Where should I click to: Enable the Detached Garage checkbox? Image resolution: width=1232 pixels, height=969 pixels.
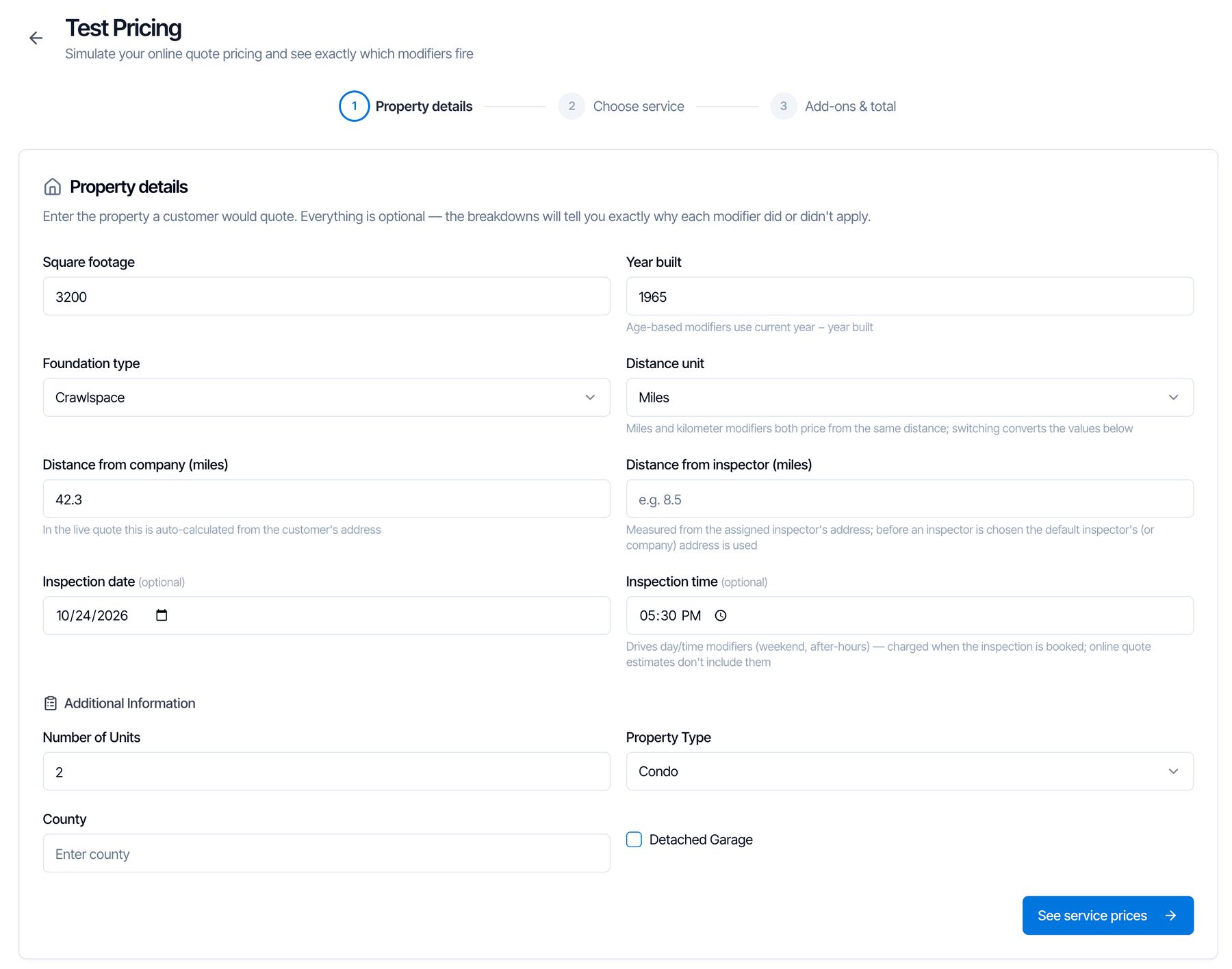pyautogui.click(x=634, y=840)
